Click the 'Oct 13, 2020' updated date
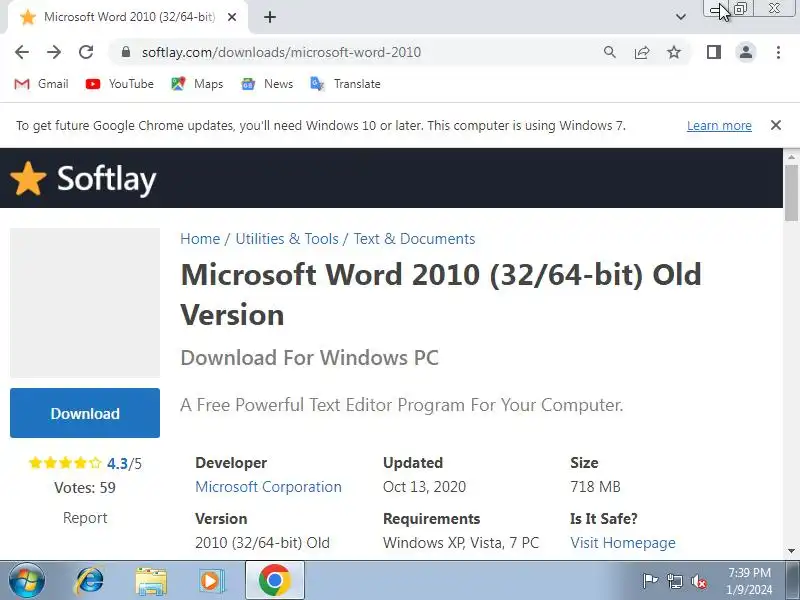The image size is (800, 600). tap(424, 487)
